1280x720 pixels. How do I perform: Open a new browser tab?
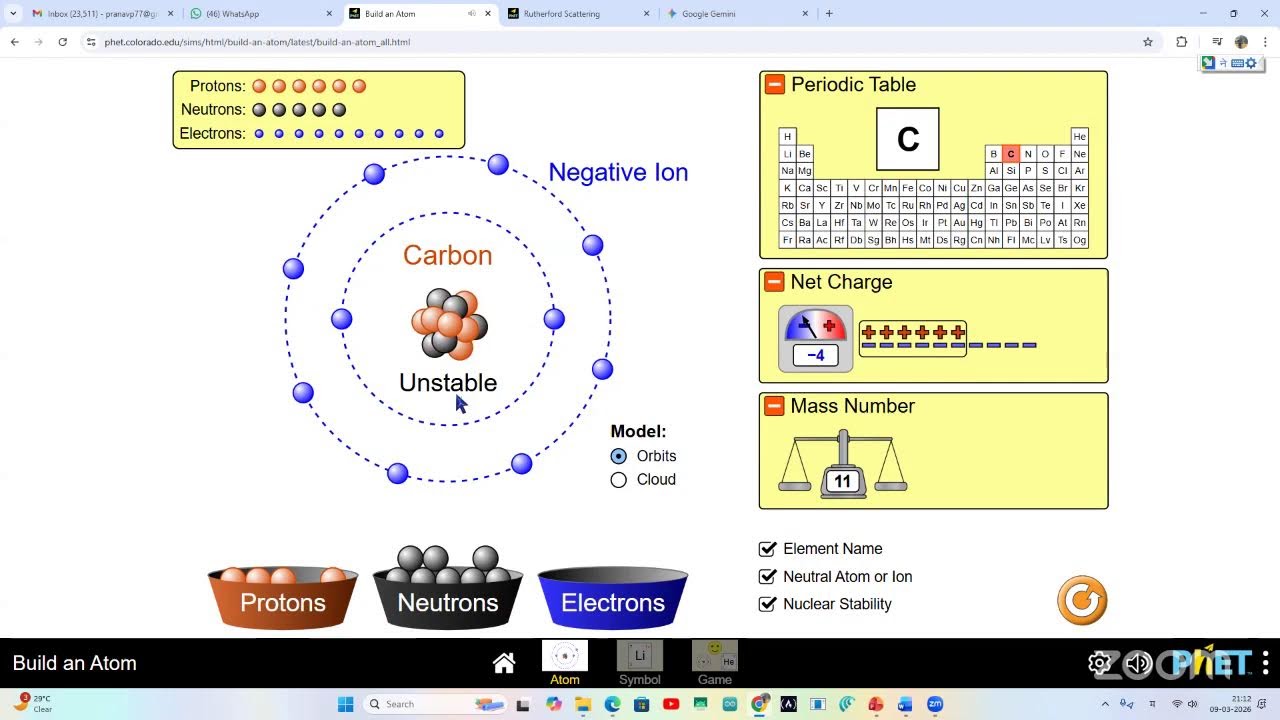(829, 14)
